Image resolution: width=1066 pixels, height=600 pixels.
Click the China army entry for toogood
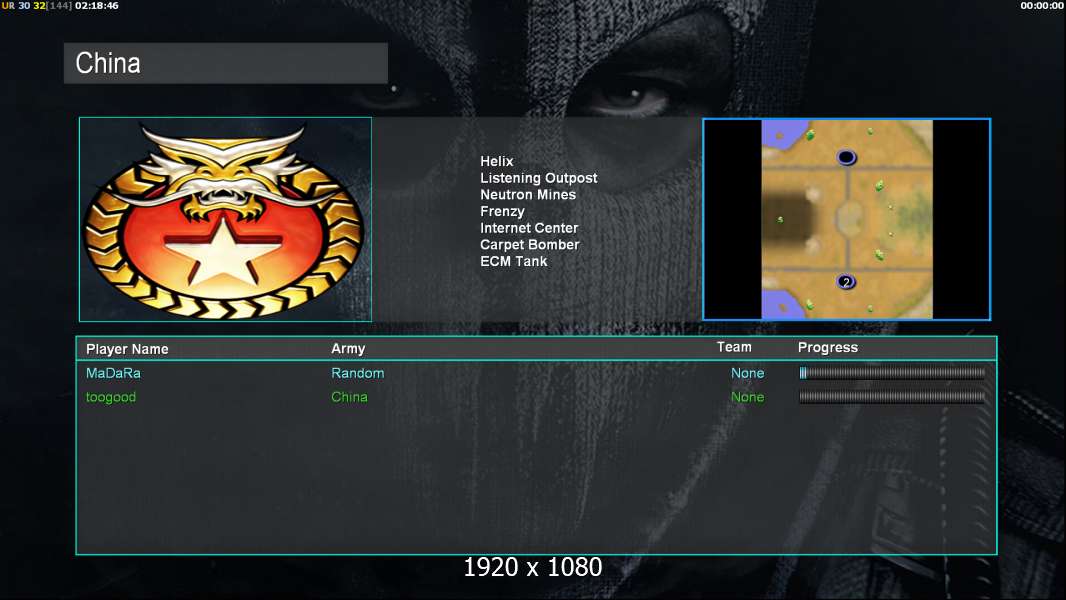tap(349, 397)
